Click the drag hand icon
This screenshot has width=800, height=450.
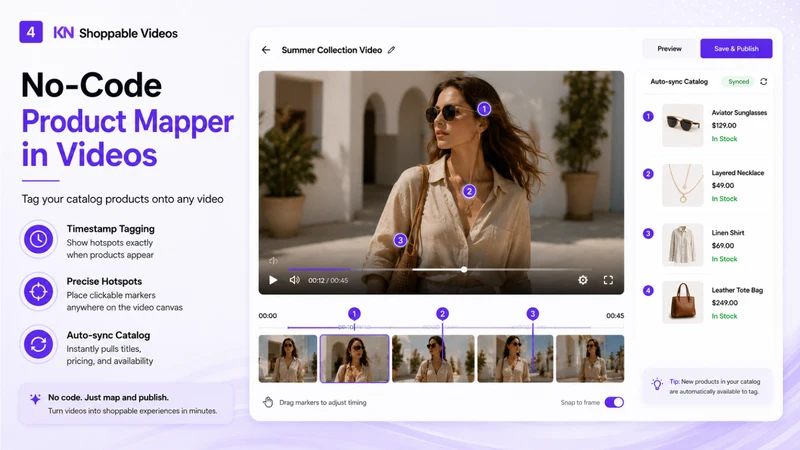[268, 402]
